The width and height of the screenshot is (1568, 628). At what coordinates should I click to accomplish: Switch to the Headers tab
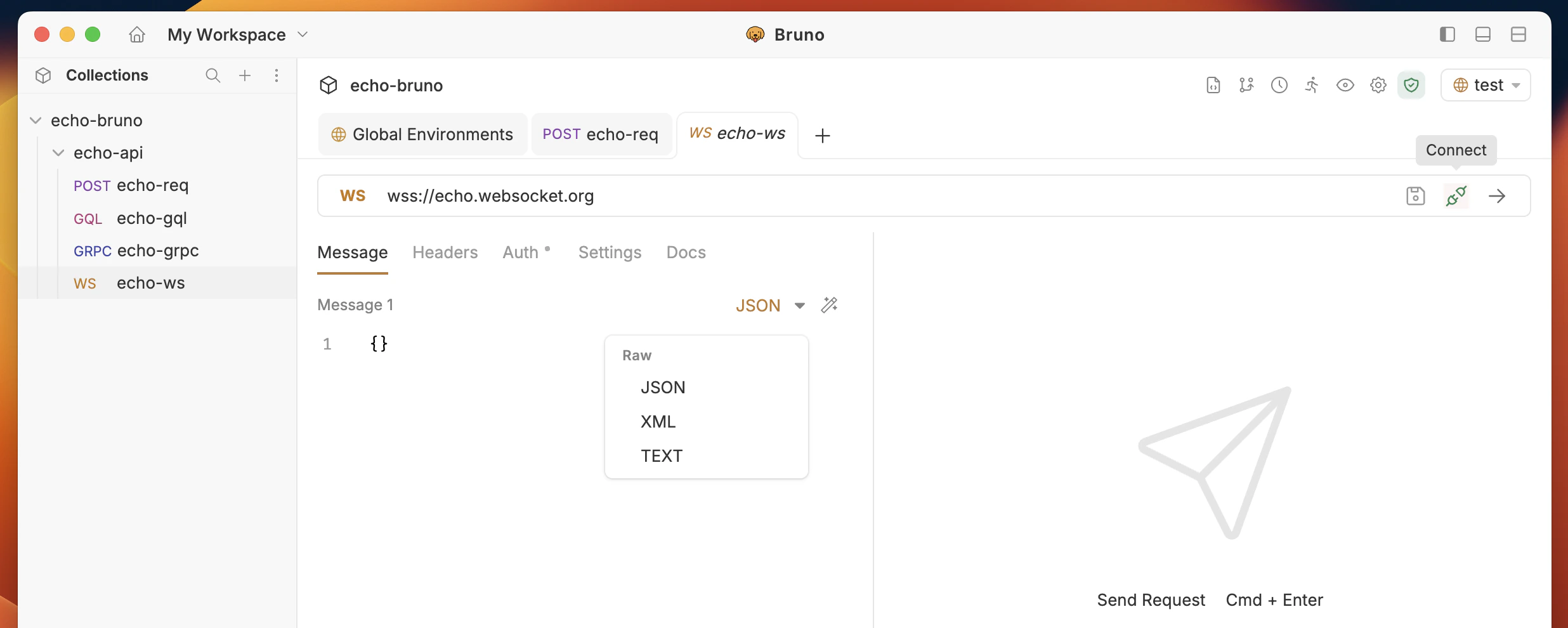(445, 252)
